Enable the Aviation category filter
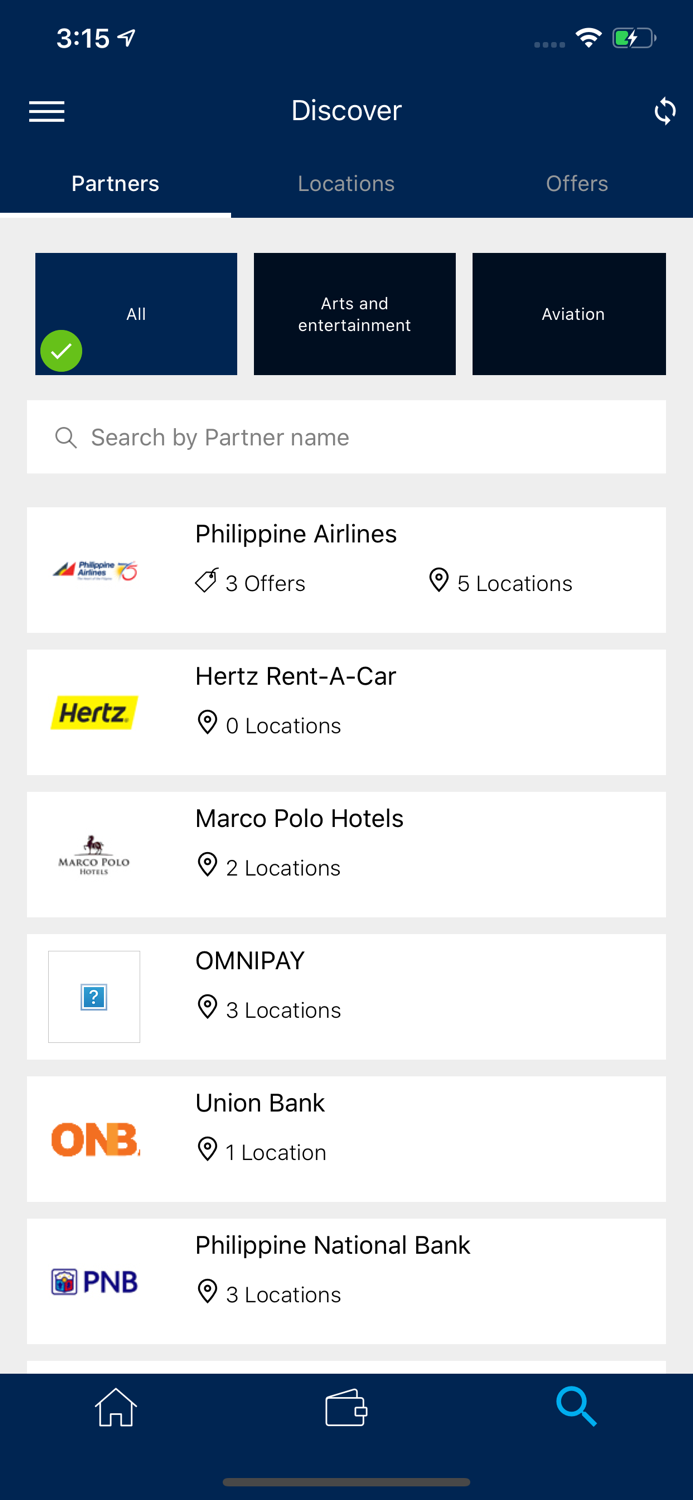 [569, 313]
